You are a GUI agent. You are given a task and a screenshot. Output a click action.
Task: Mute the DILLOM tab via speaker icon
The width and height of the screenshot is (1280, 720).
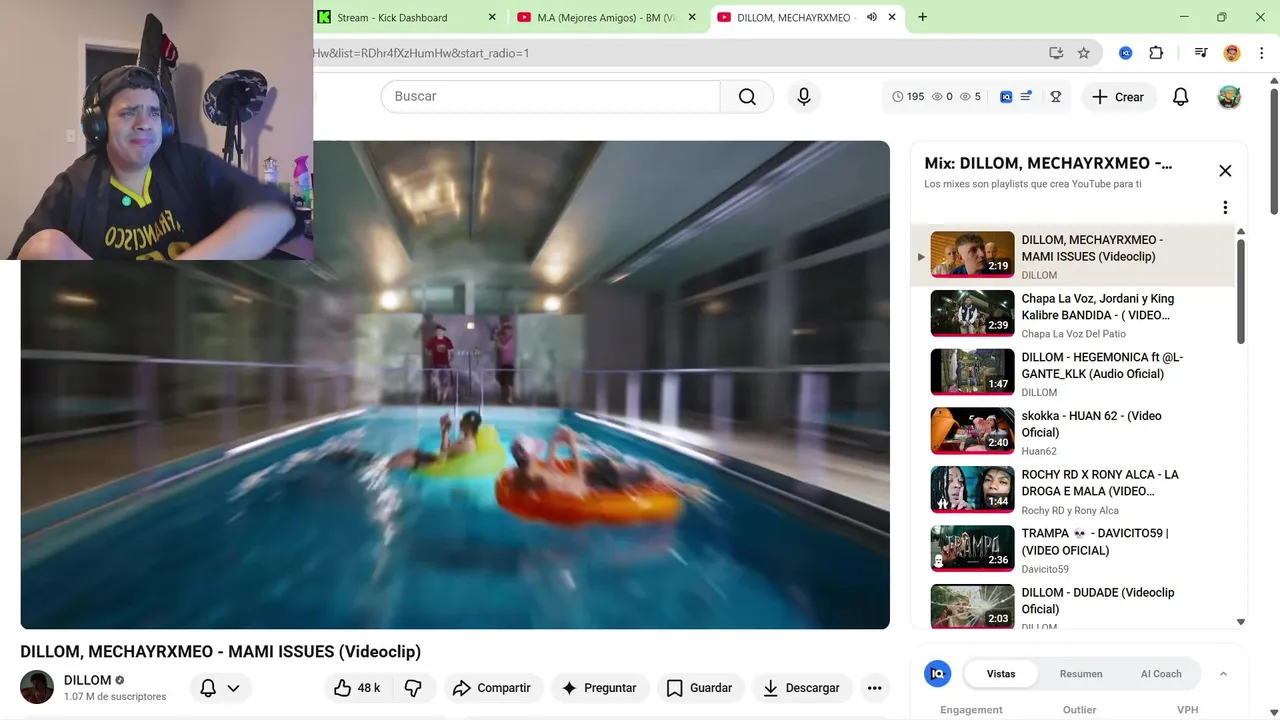point(871,17)
